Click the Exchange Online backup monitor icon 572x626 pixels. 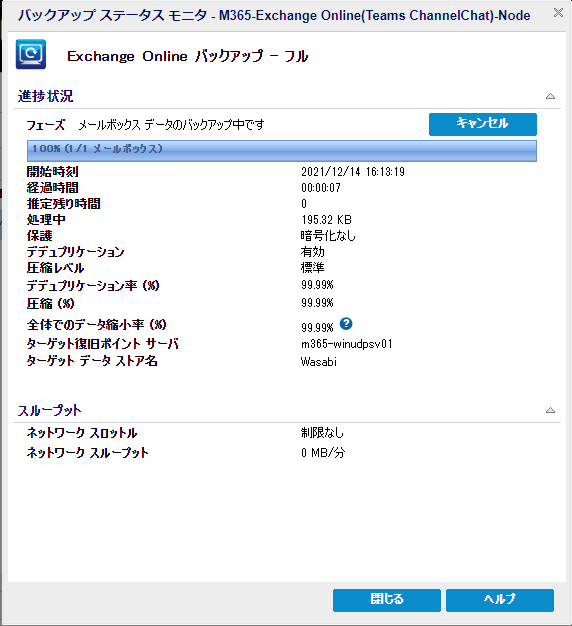point(31,54)
